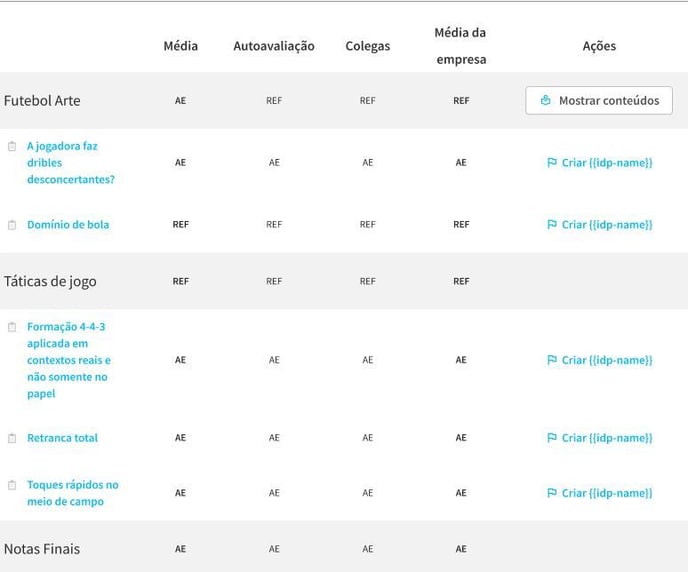Click flag icon in Retranca total row
688x572 pixels.
(x=552, y=438)
